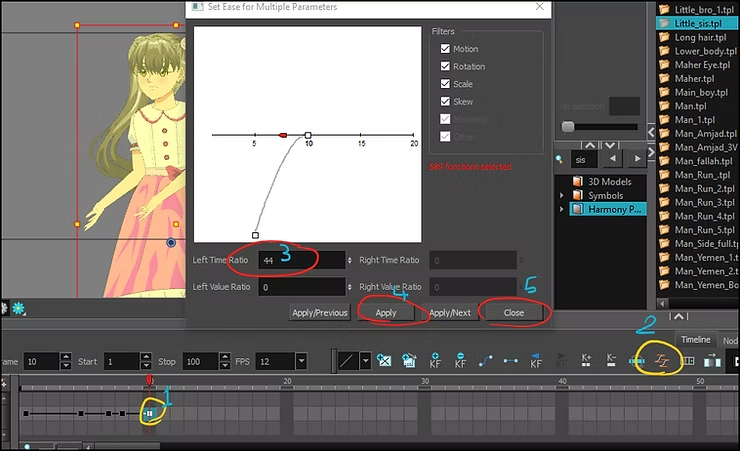Switch to the Timeline tab
Viewport: 740px width, 451px height.
696,340
